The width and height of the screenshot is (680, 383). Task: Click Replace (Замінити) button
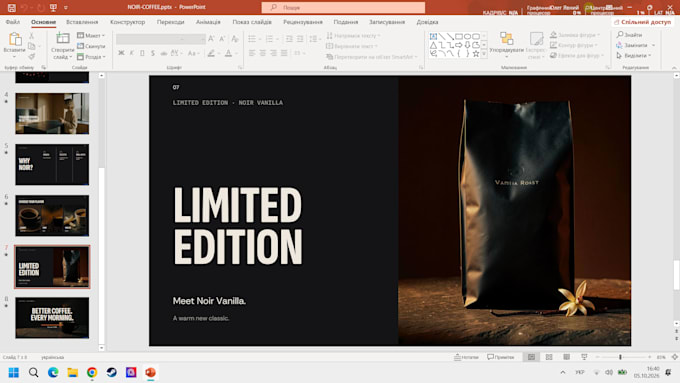click(x=636, y=45)
